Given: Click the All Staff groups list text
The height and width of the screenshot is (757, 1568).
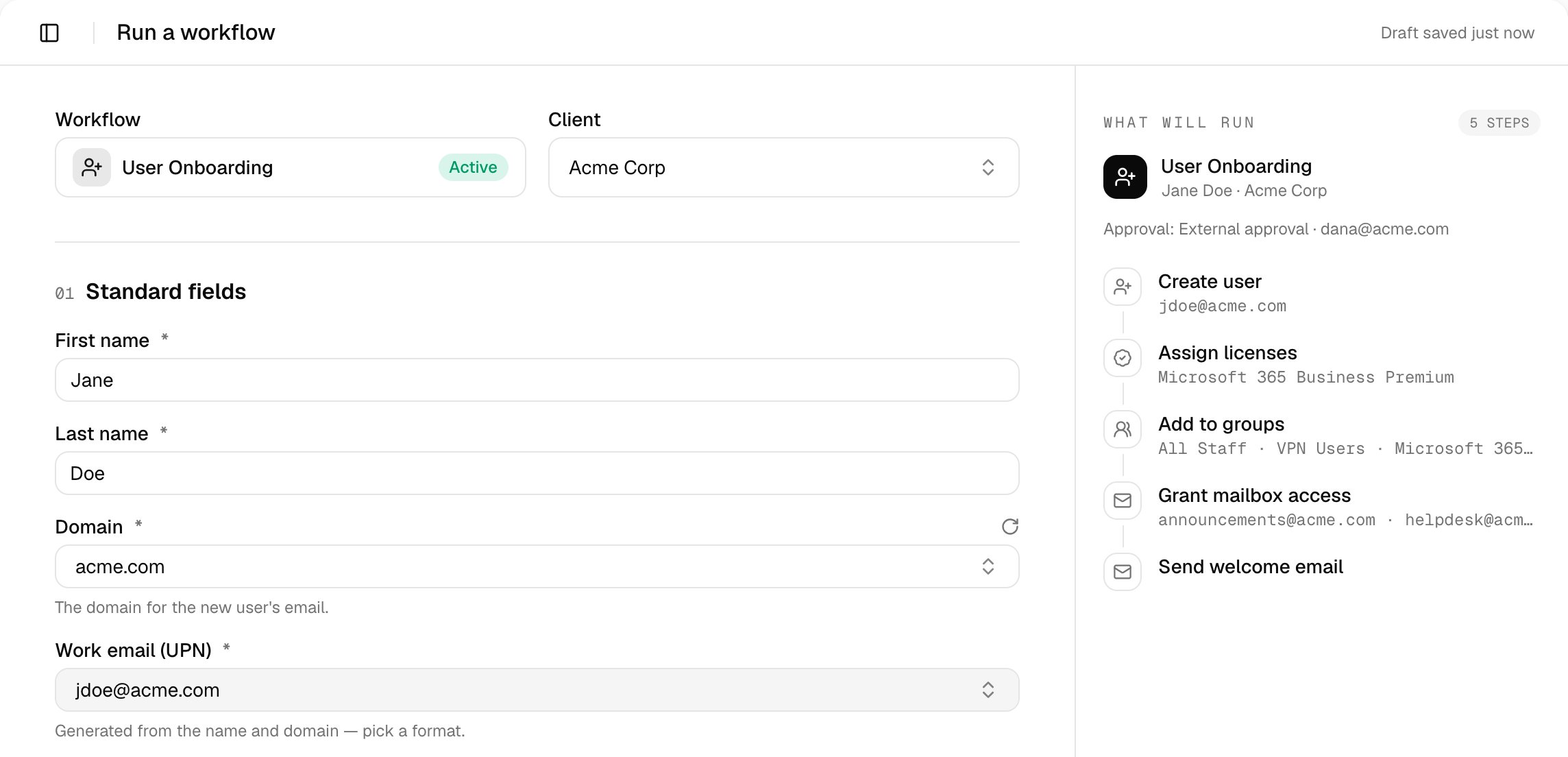Looking at the screenshot, I should click(x=1345, y=449).
